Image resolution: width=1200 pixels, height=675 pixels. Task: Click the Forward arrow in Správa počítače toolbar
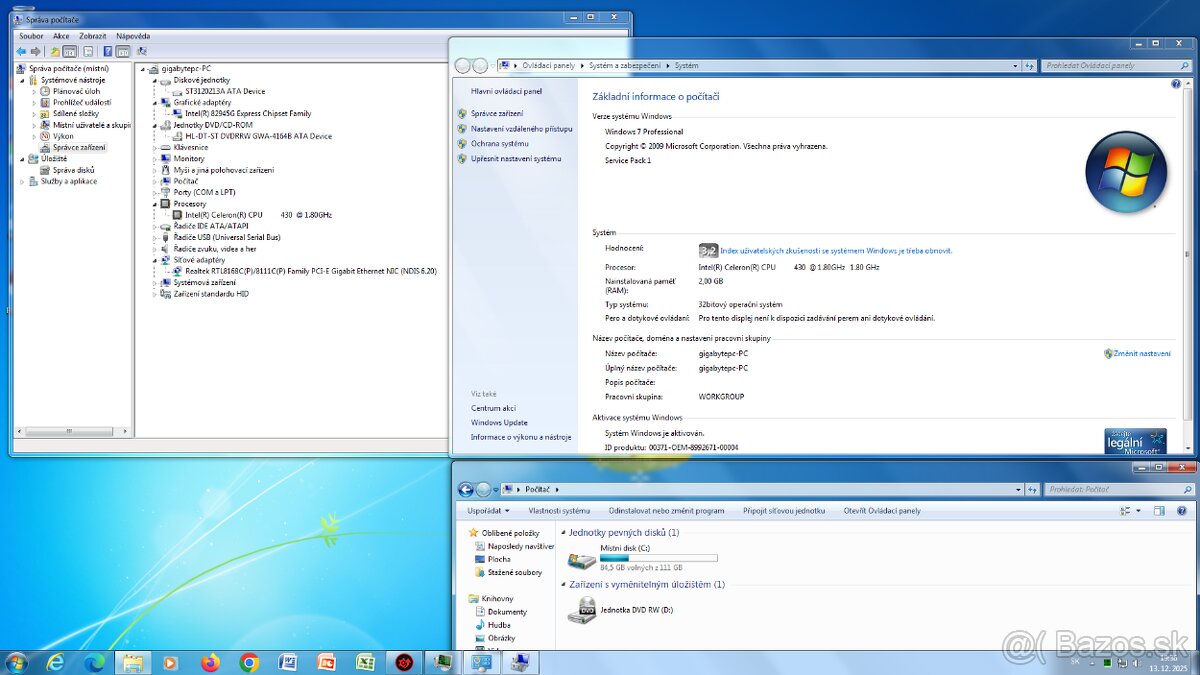tap(35, 51)
